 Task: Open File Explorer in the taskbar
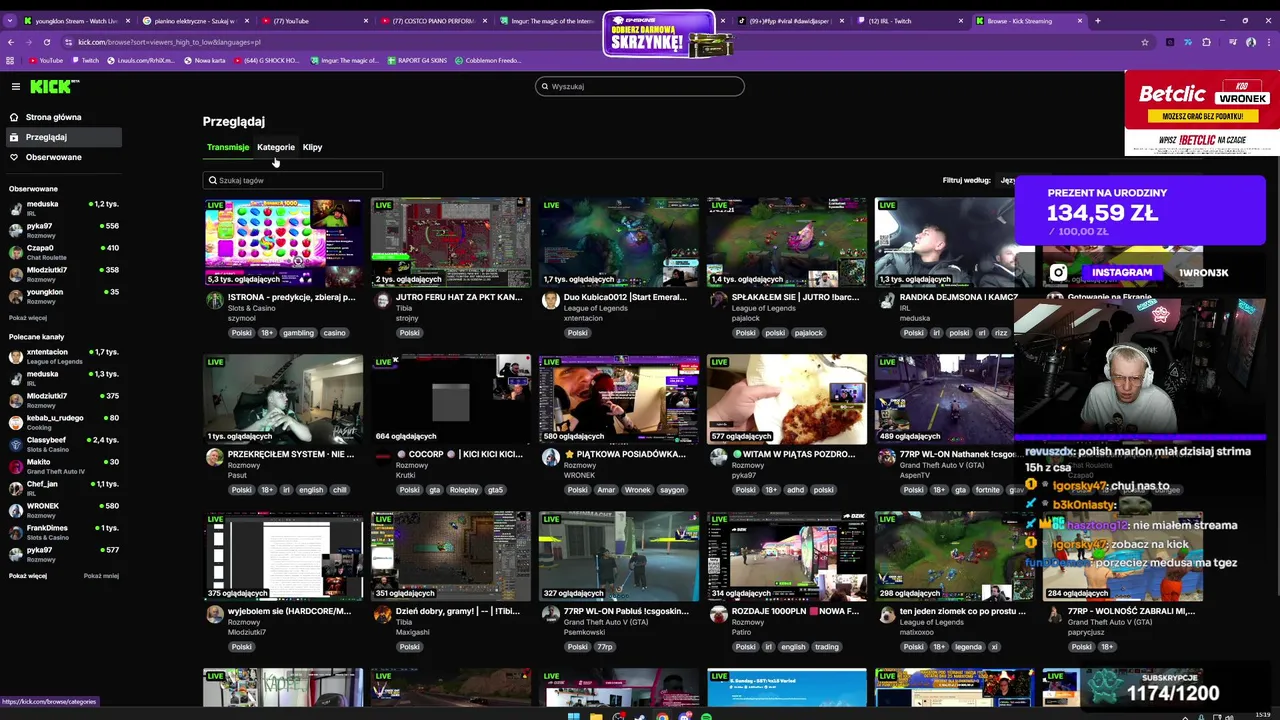(x=596, y=716)
